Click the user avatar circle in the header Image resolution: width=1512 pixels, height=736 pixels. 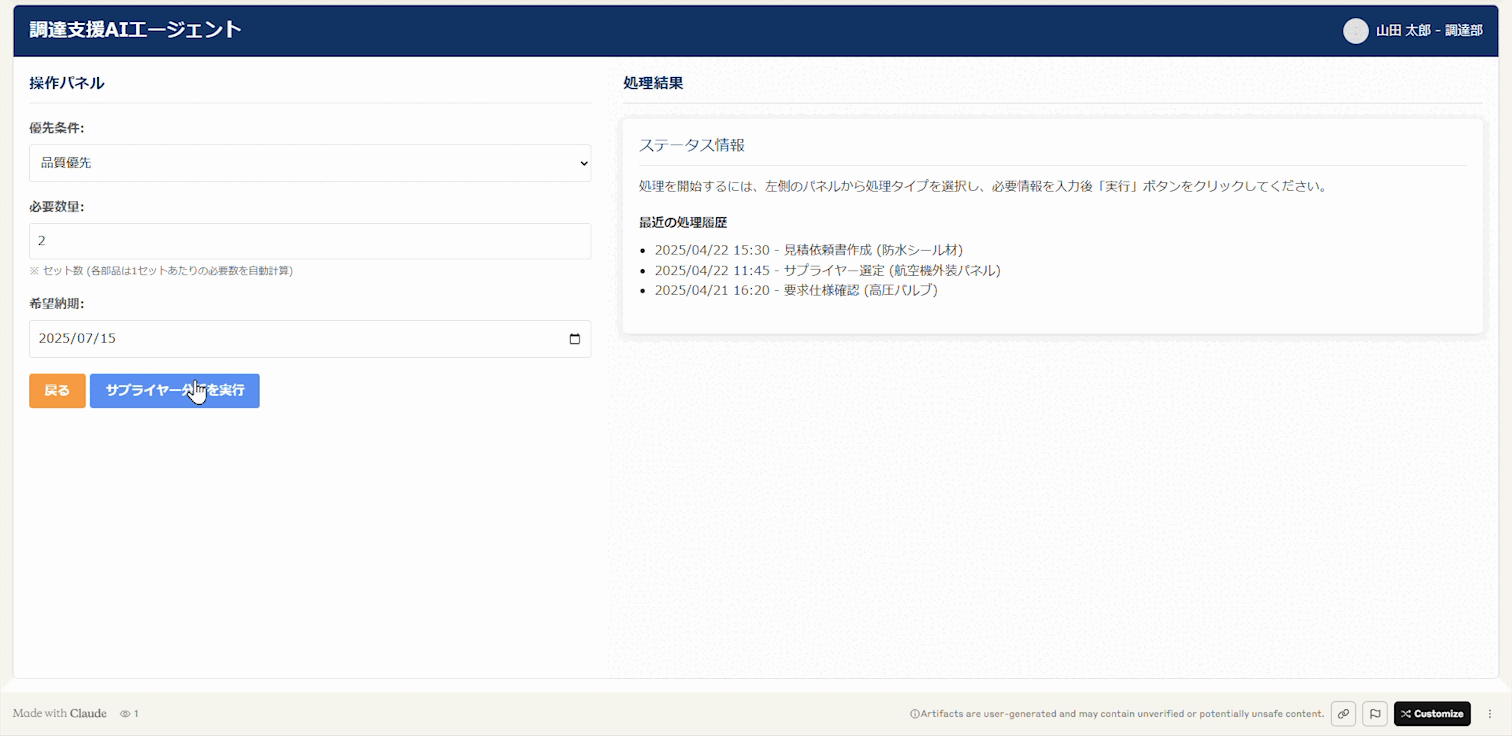[x=1355, y=31]
